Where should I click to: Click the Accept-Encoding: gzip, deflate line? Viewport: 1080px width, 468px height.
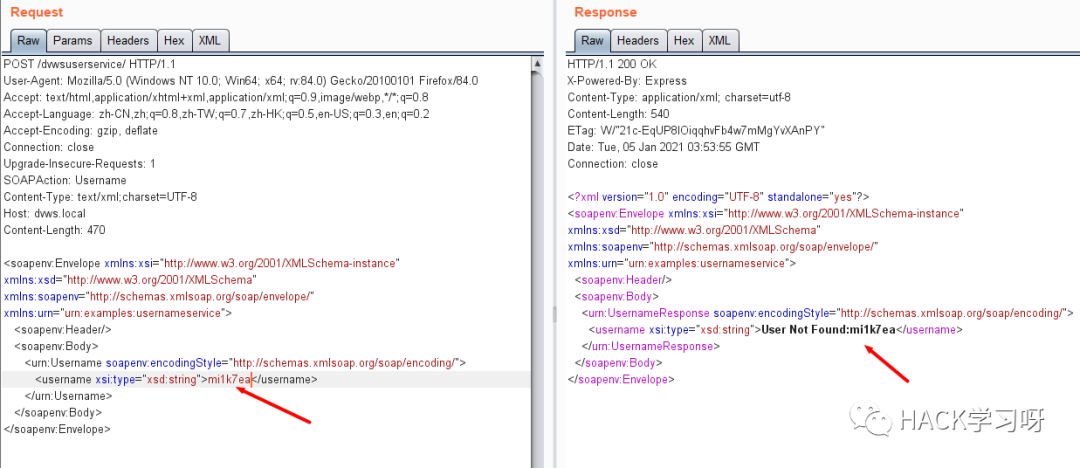[81, 130]
